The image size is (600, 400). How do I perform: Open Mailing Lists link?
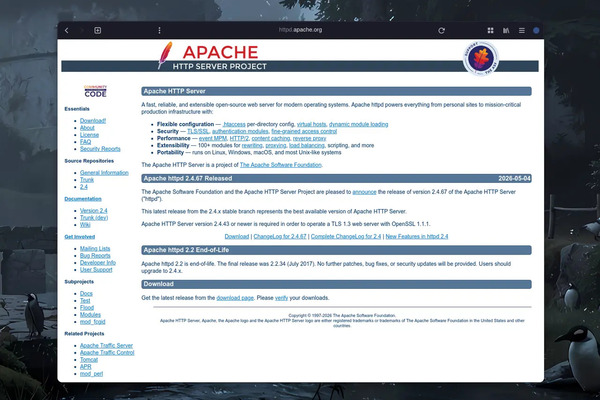[x=95, y=248]
